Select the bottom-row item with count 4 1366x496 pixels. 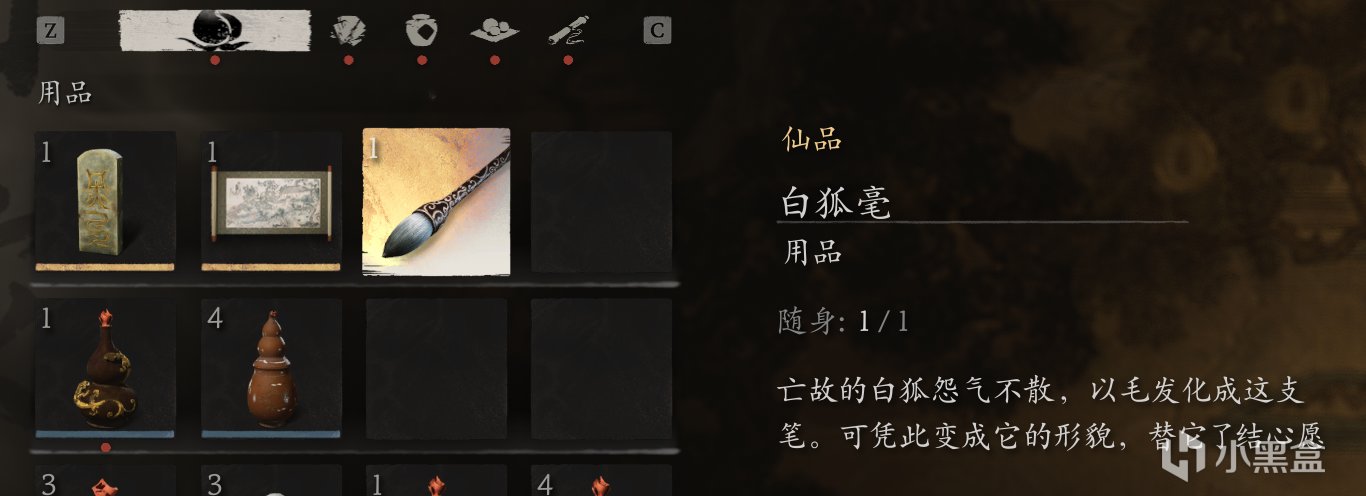pyautogui.click(x=601, y=481)
